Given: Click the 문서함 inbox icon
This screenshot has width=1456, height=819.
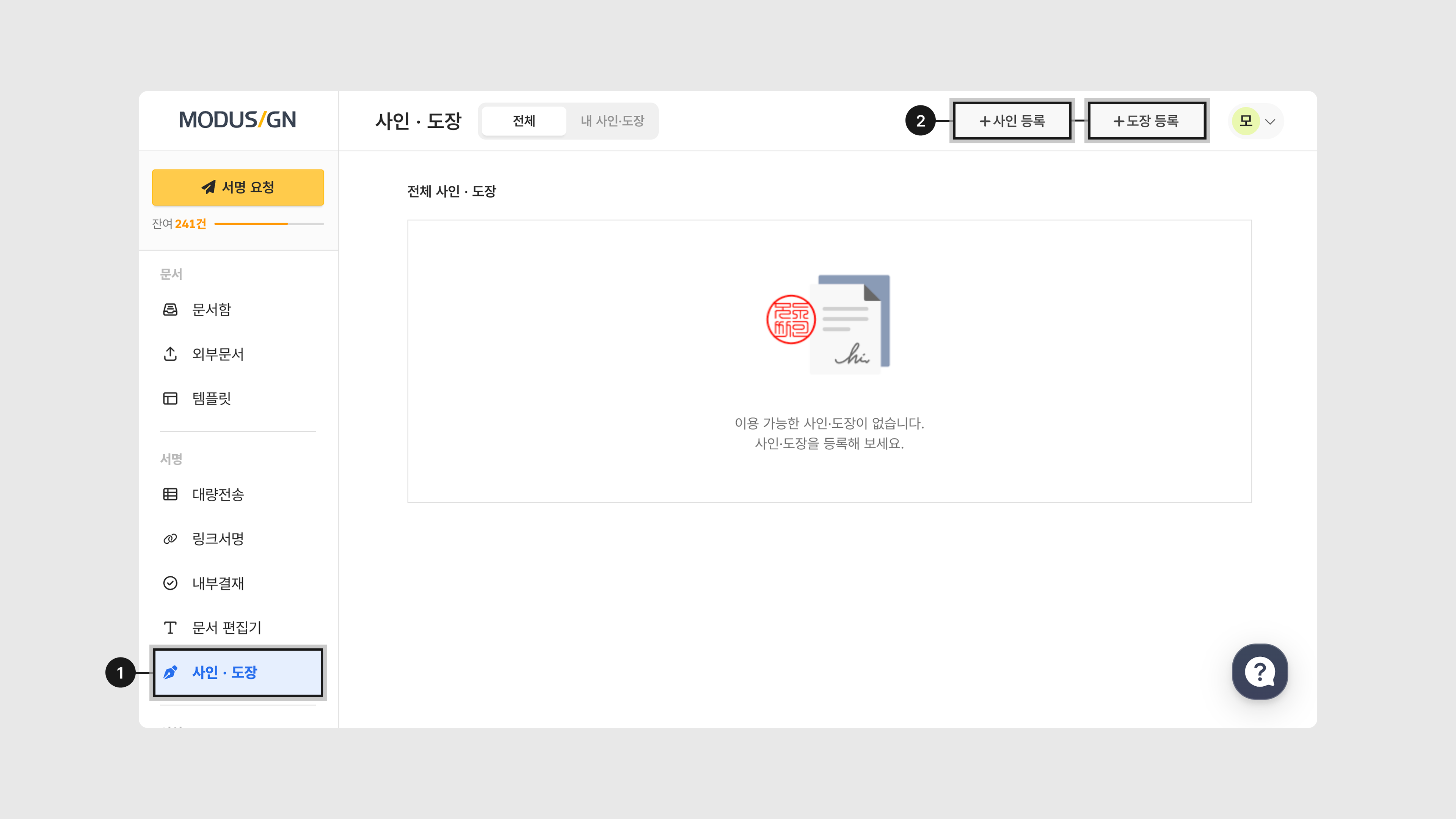Looking at the screenshot, I should tap(170, 309).
